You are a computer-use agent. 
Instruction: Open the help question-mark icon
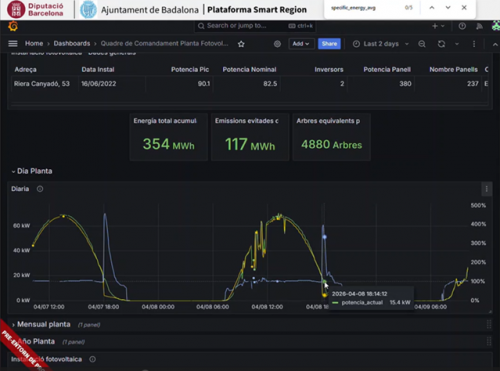click(462, 26)
